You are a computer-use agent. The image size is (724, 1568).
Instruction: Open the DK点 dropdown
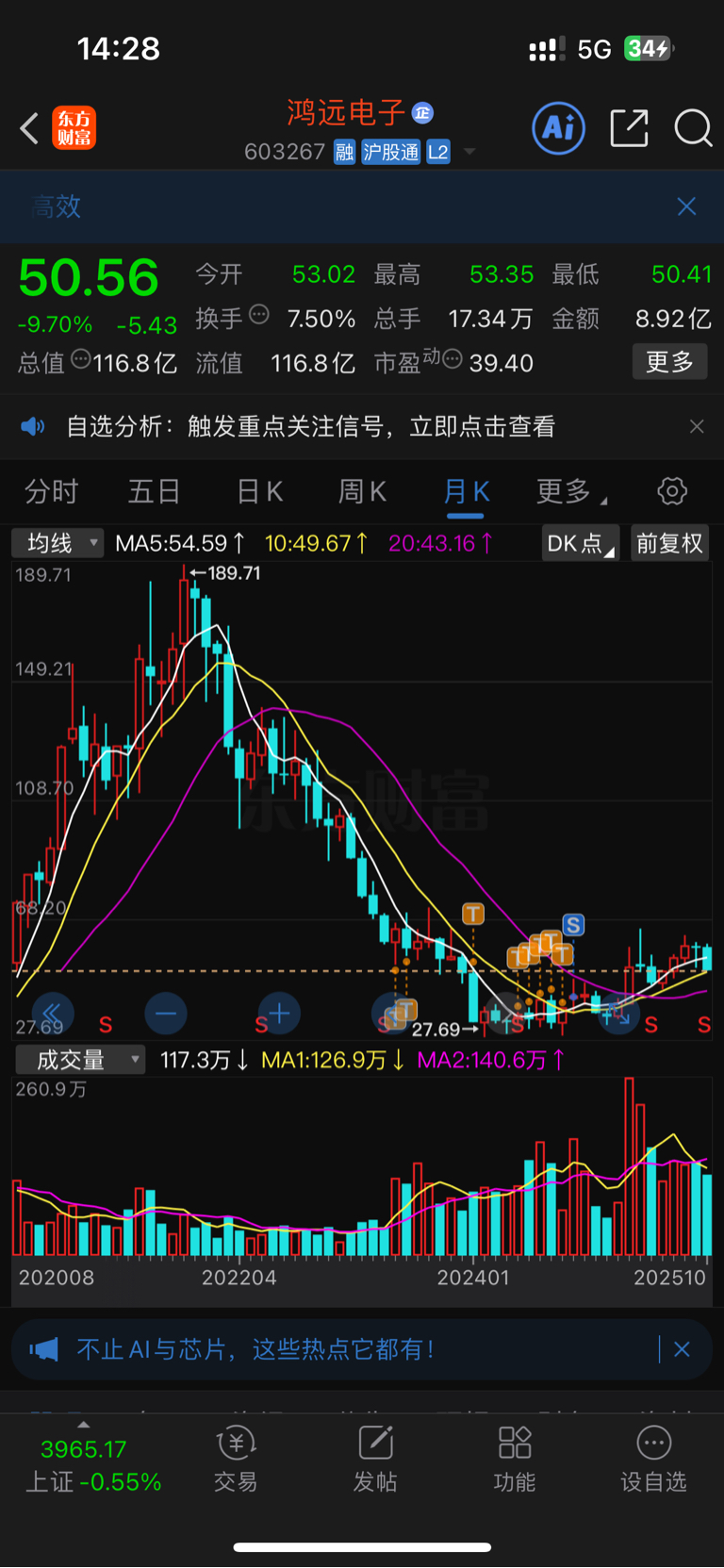coord(581,543)
